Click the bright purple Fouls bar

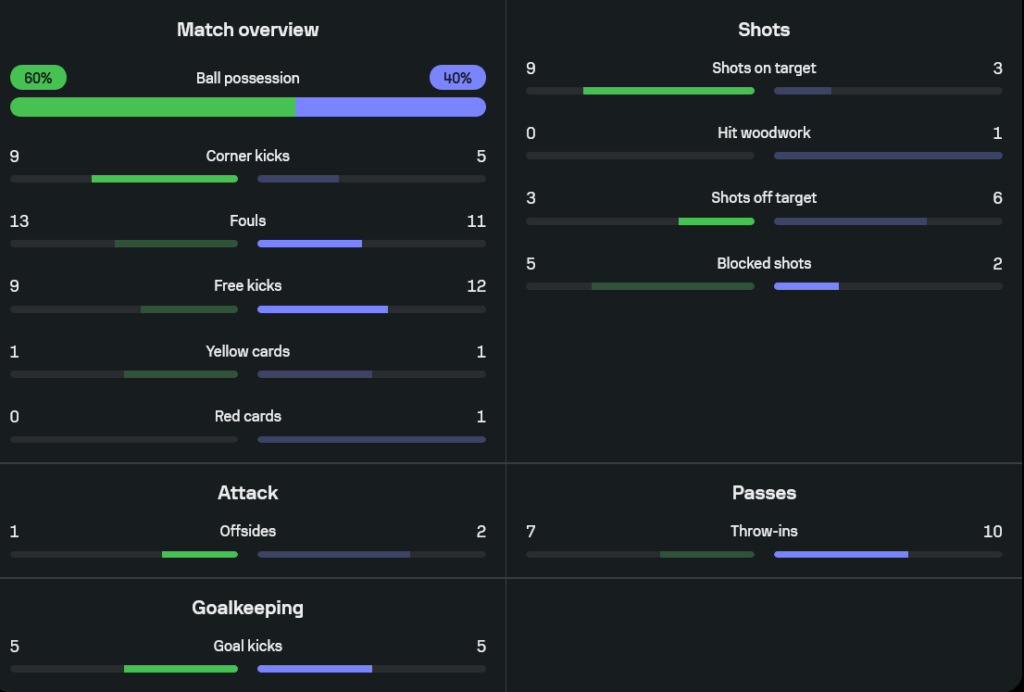(x=310, y=244)
